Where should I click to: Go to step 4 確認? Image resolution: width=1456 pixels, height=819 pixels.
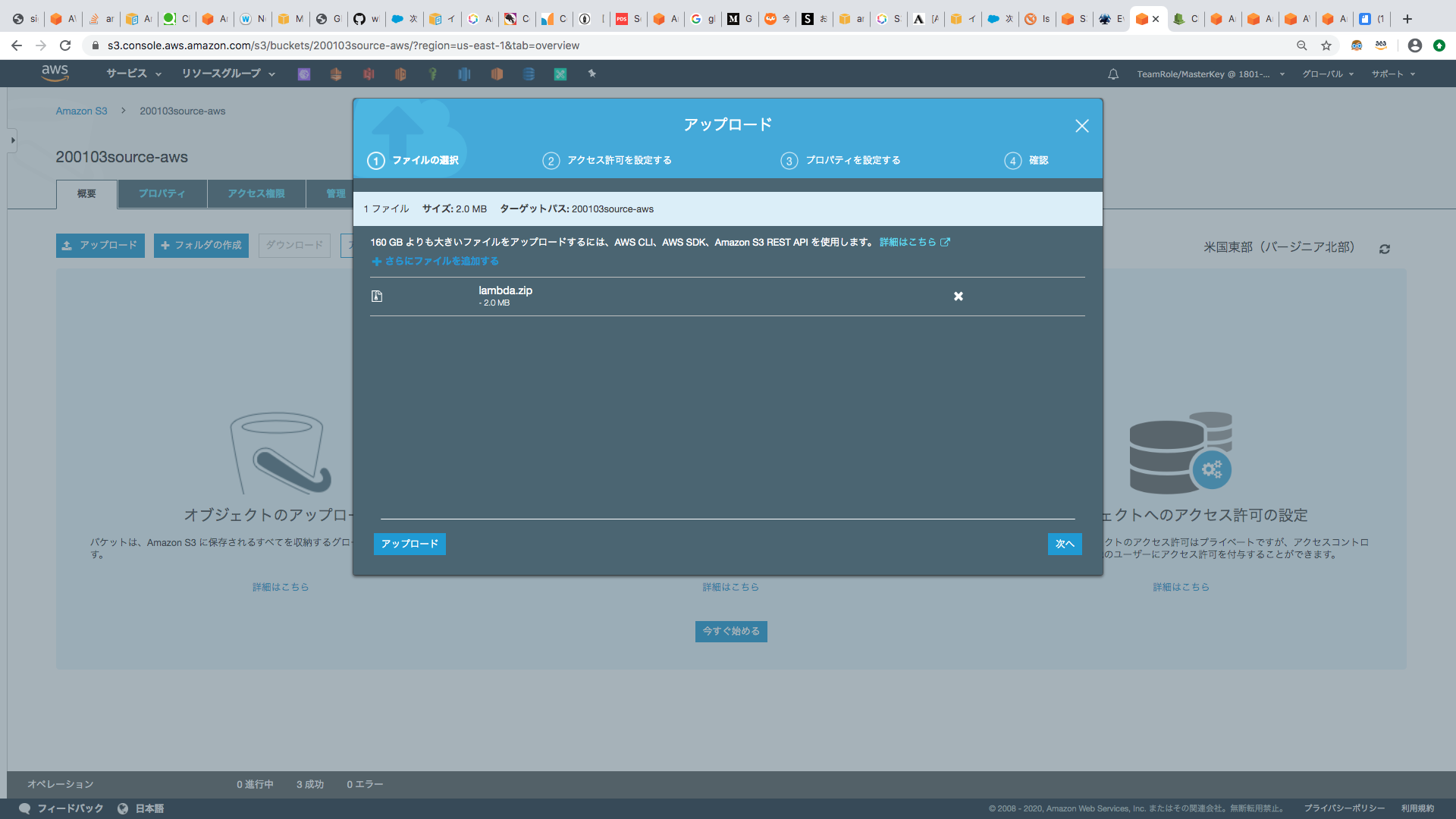click(x=1027, y=161)
